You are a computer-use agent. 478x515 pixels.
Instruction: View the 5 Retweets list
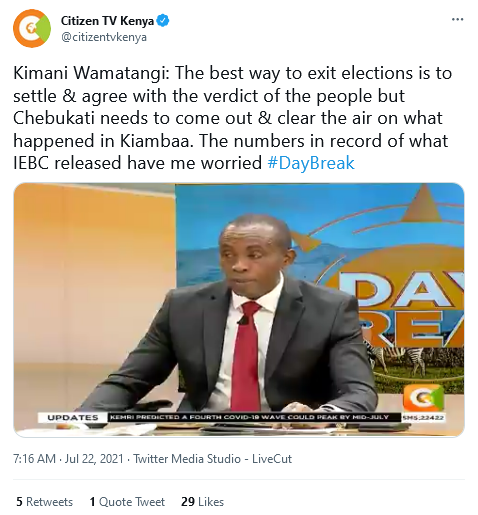(x=44, y=502)
